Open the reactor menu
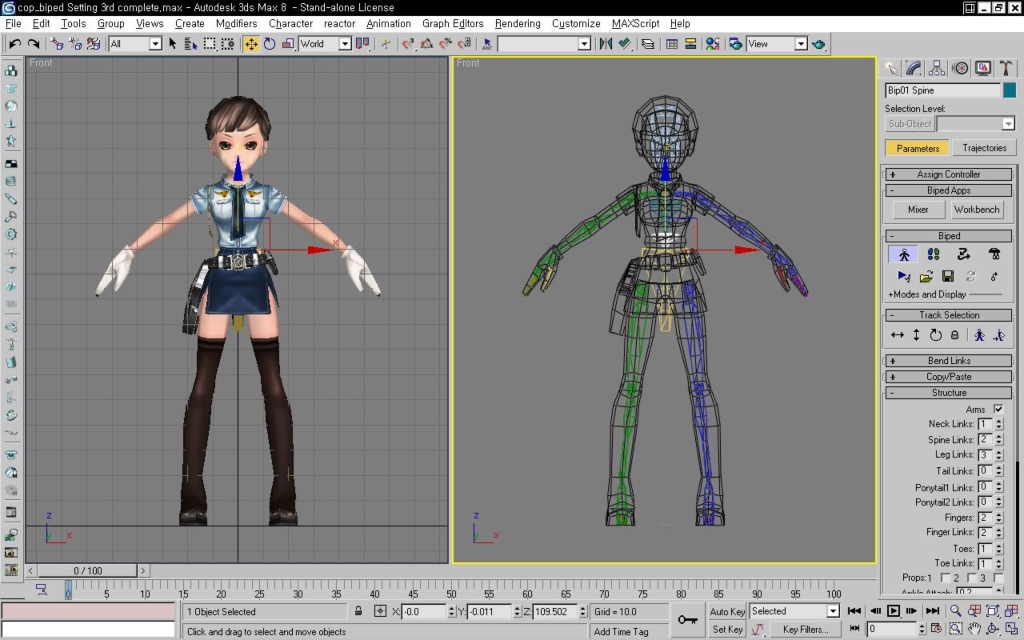The image size is (1024, 640). (340, 24)
